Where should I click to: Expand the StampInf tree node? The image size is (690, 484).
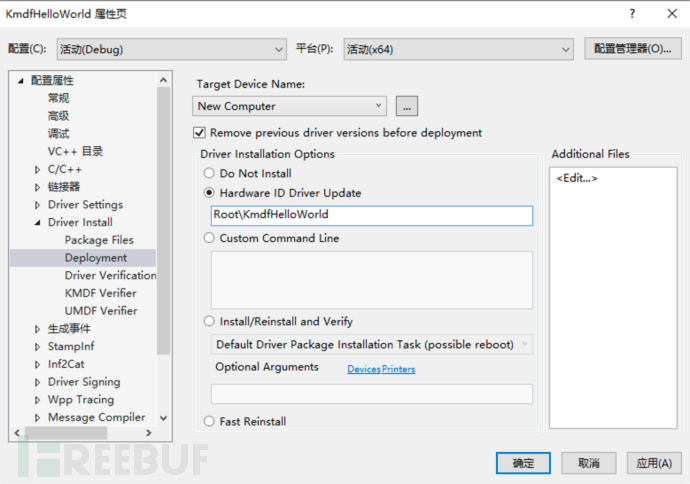[37, 347]
